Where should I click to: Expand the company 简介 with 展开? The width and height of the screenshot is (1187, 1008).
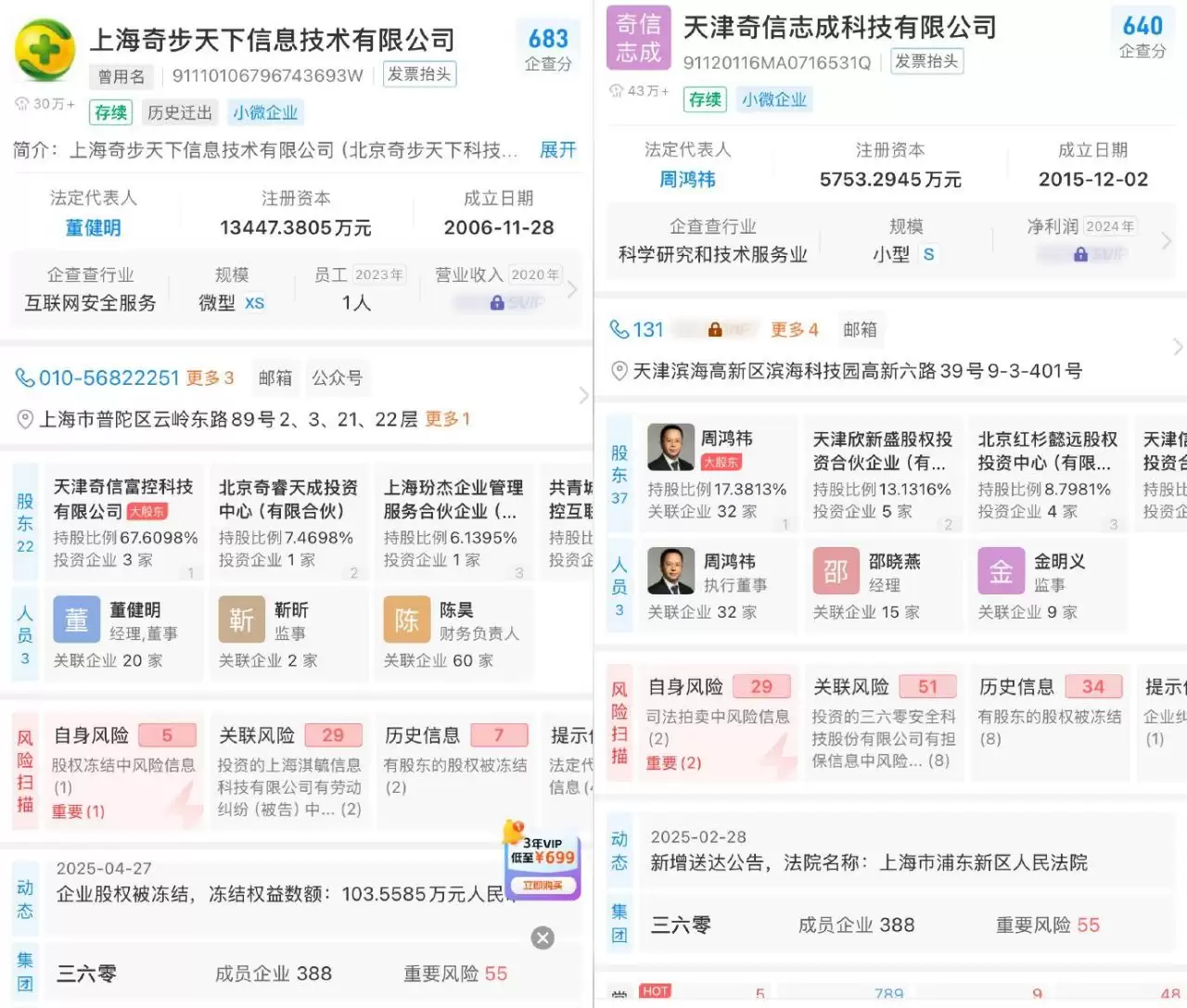tap(557, 149)
